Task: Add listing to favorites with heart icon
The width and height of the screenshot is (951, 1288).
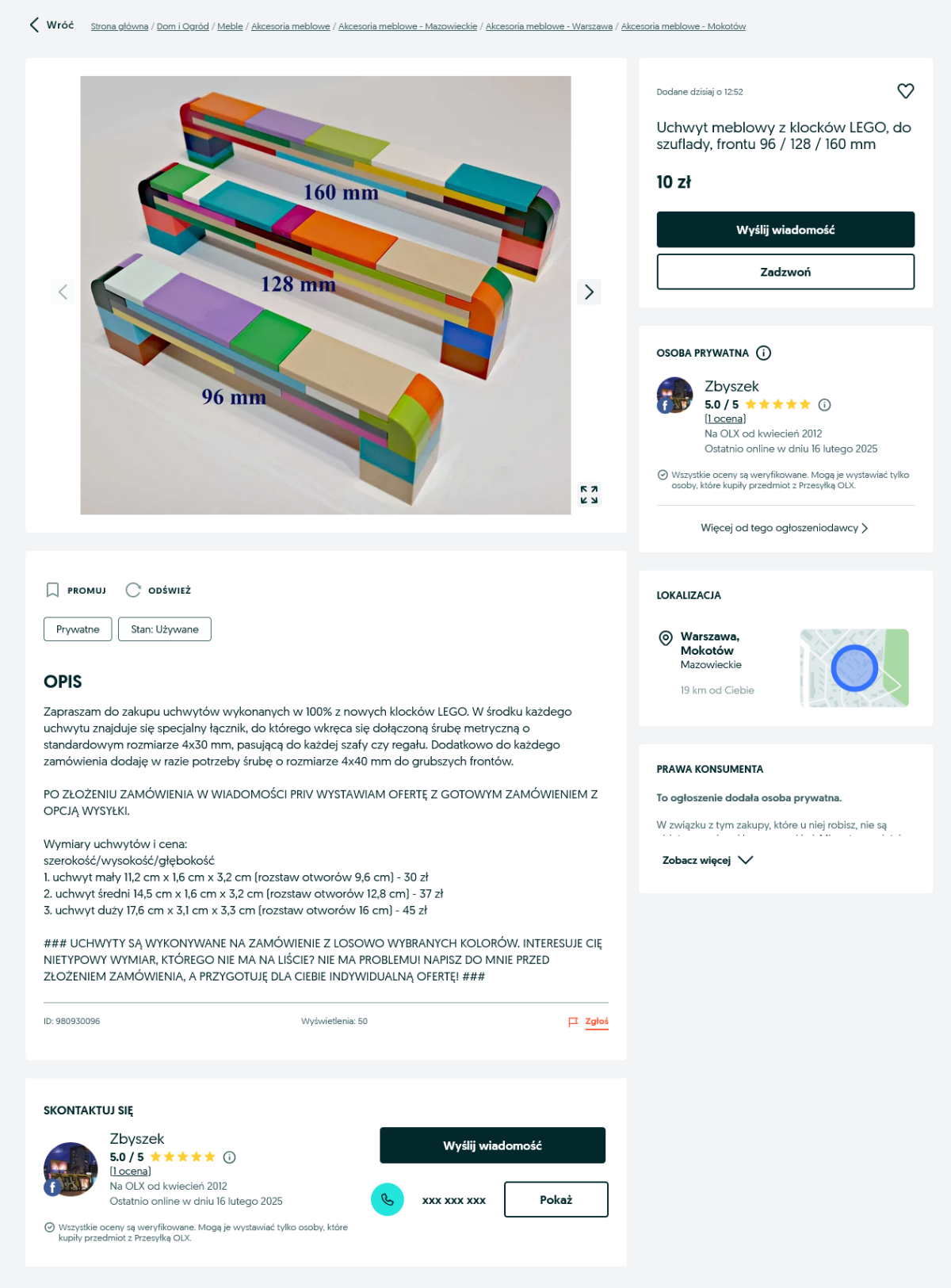Action: 905,91
